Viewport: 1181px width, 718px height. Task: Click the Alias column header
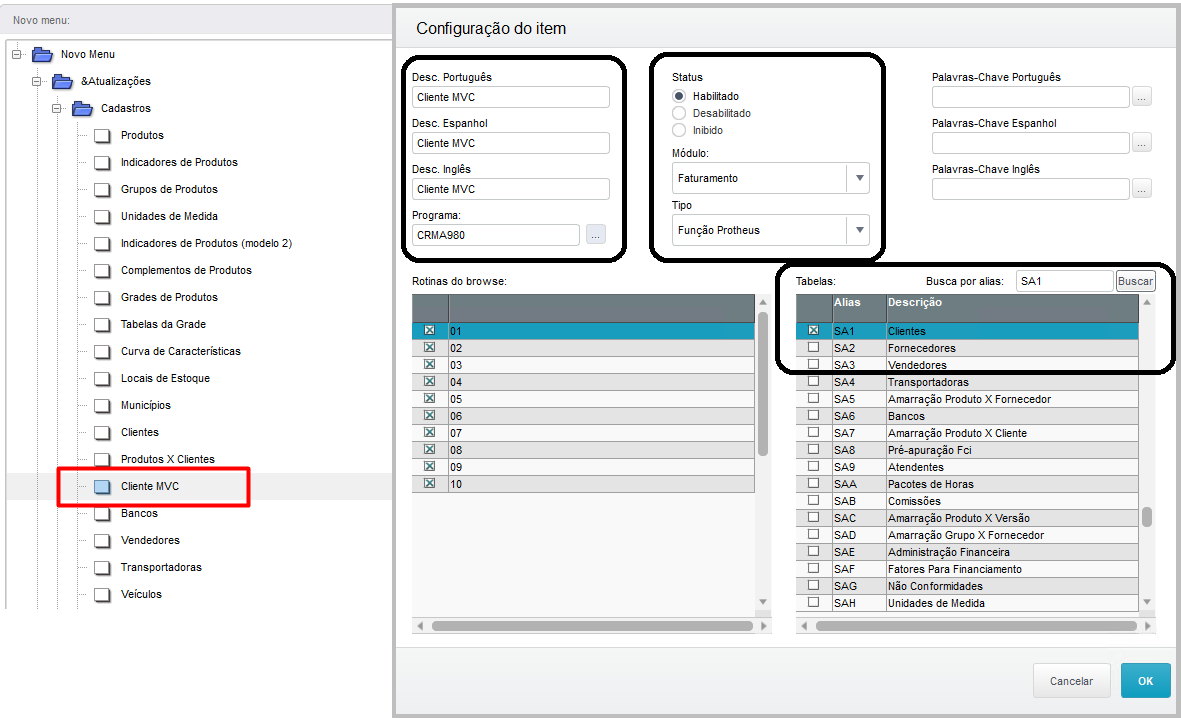coord(859,308)
